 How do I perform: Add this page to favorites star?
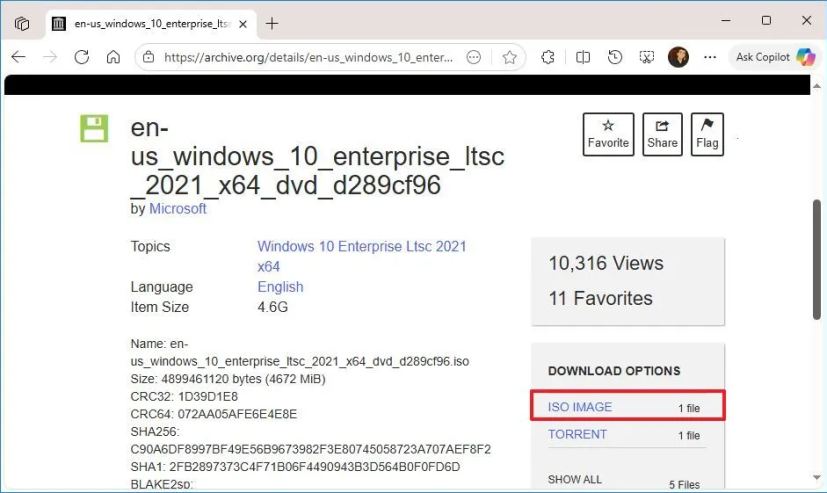coord(509,57)
